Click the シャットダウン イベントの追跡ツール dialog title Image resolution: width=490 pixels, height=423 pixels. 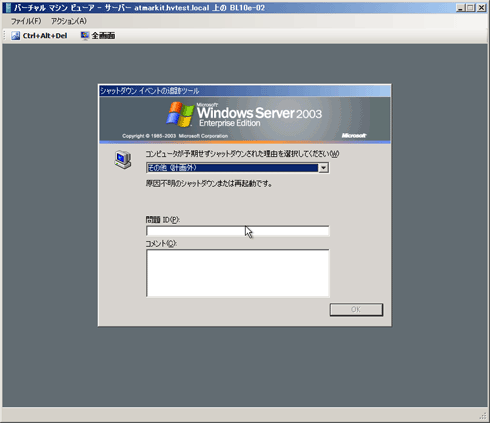click(x=150, y=91)
